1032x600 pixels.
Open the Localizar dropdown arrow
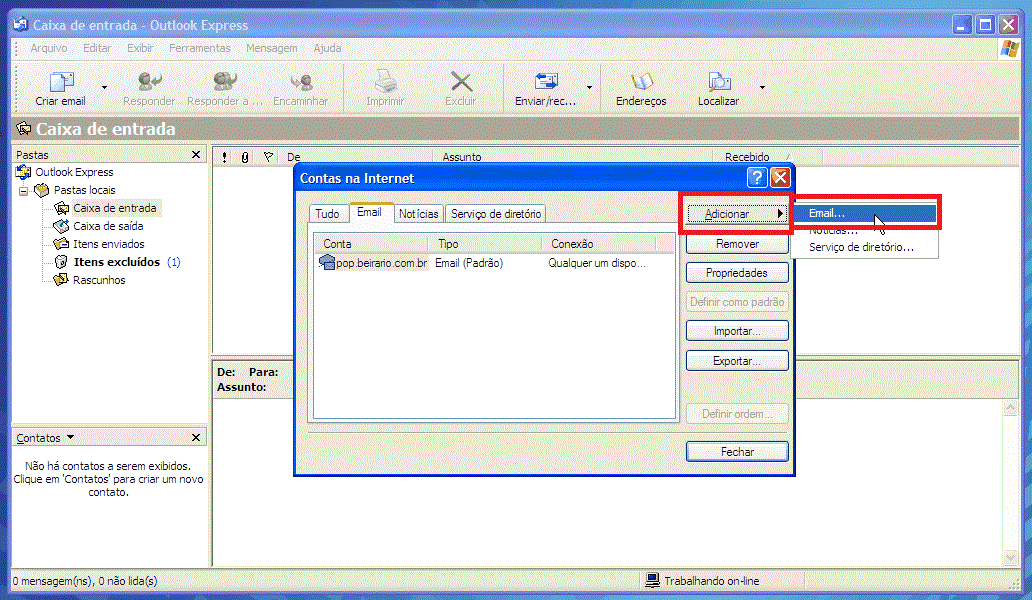762,87
